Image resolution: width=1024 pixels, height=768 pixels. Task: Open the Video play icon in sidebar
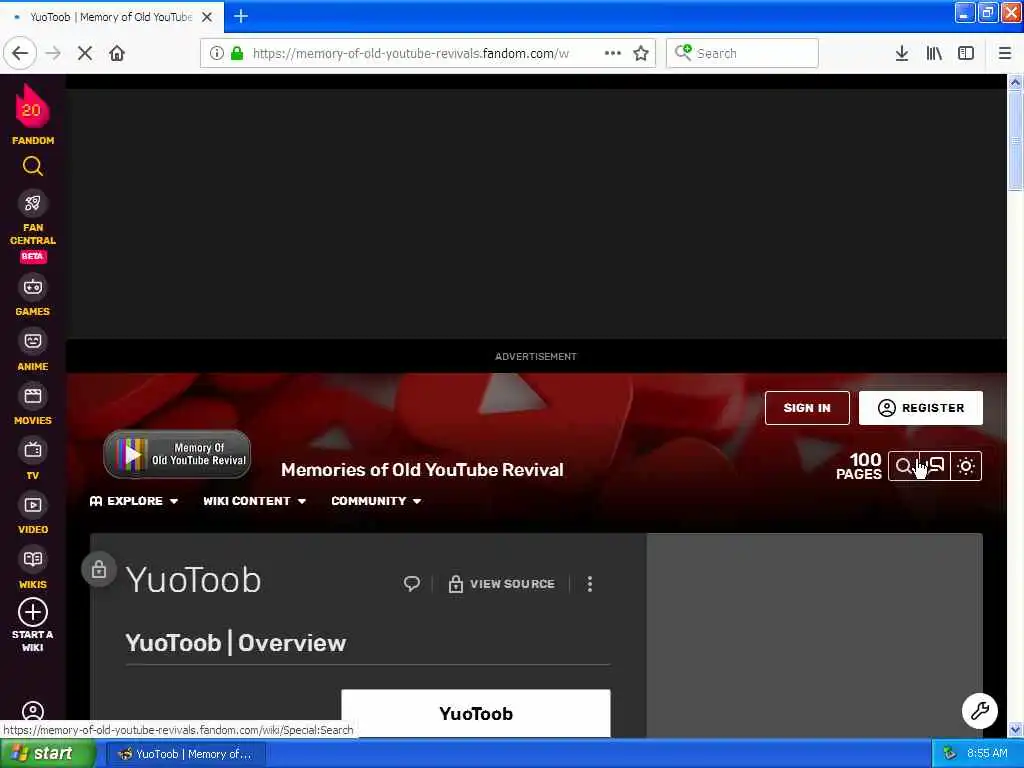click(33, 505)
